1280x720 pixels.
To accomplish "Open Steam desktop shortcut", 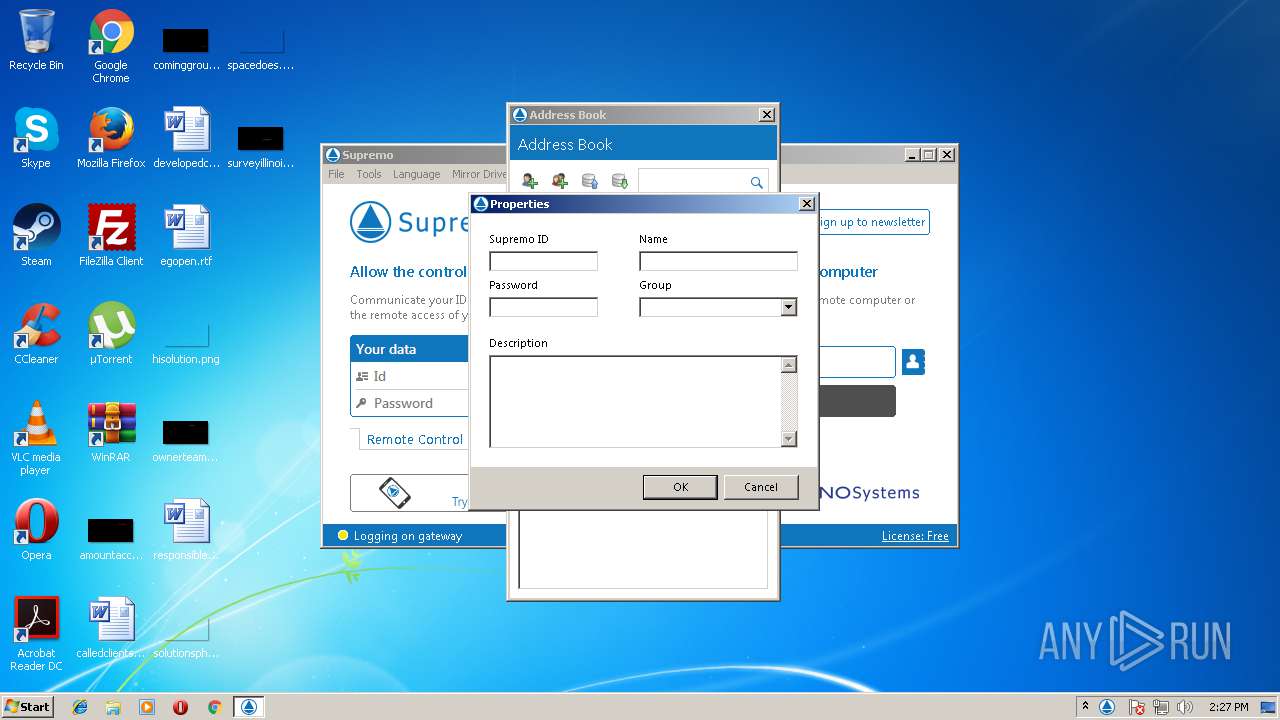I will [x=36, y=236].
